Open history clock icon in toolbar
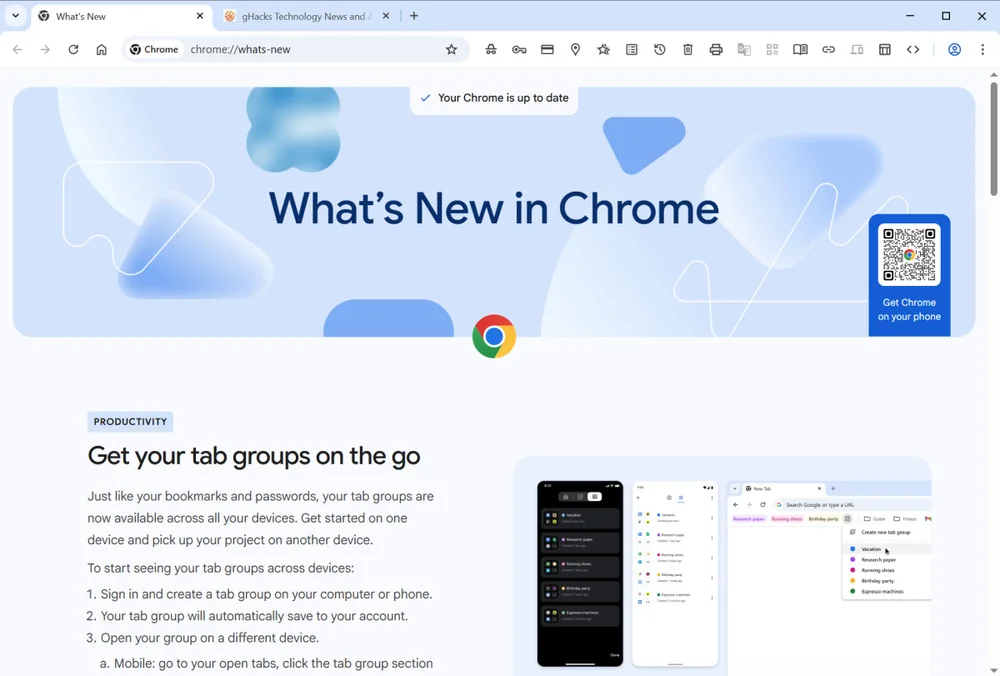The width and height of the screenshot is (1000, 676). (659, 49)
